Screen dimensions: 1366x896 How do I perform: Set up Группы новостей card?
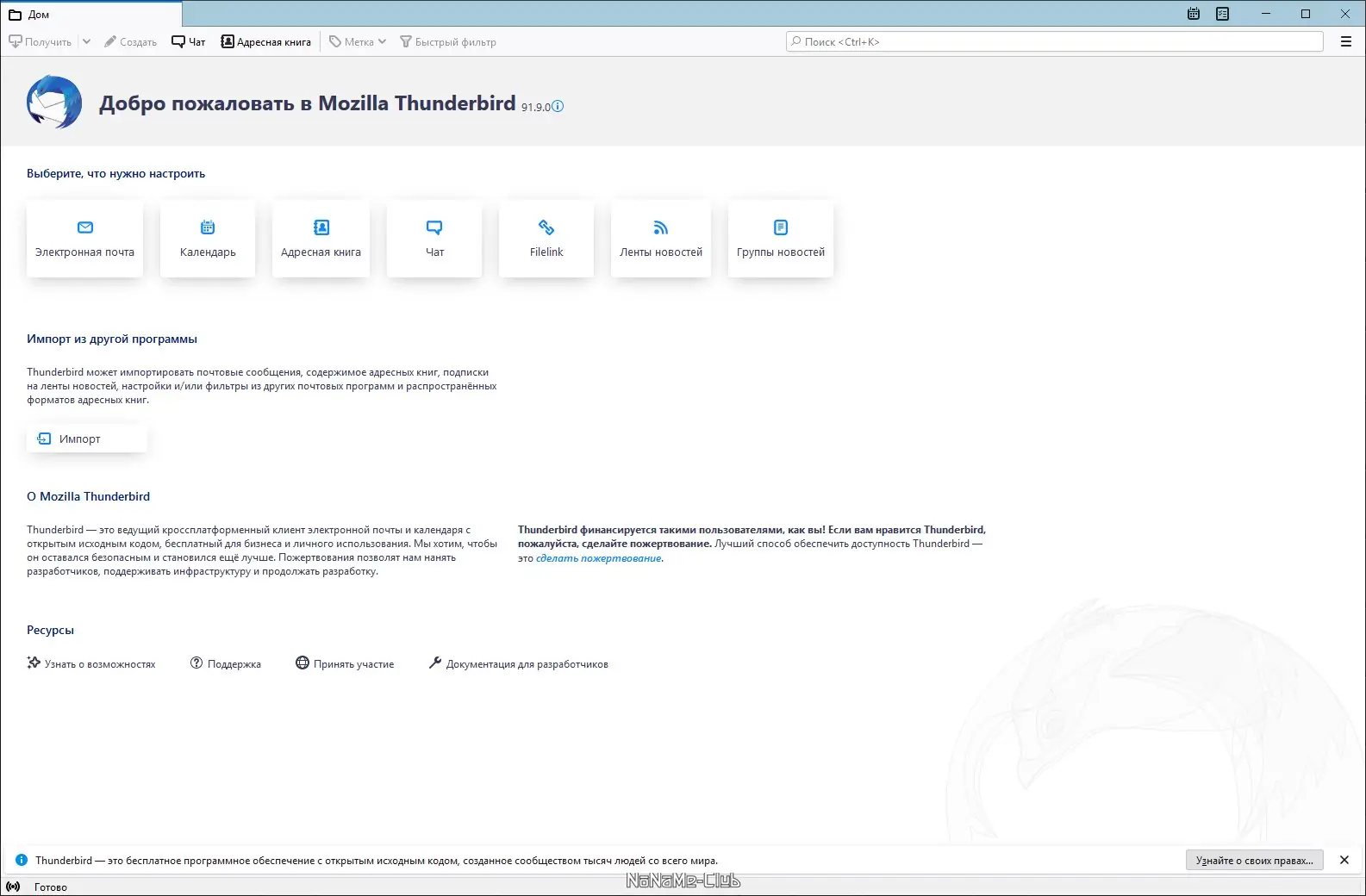pyautogui.click(x=781, y=239)
